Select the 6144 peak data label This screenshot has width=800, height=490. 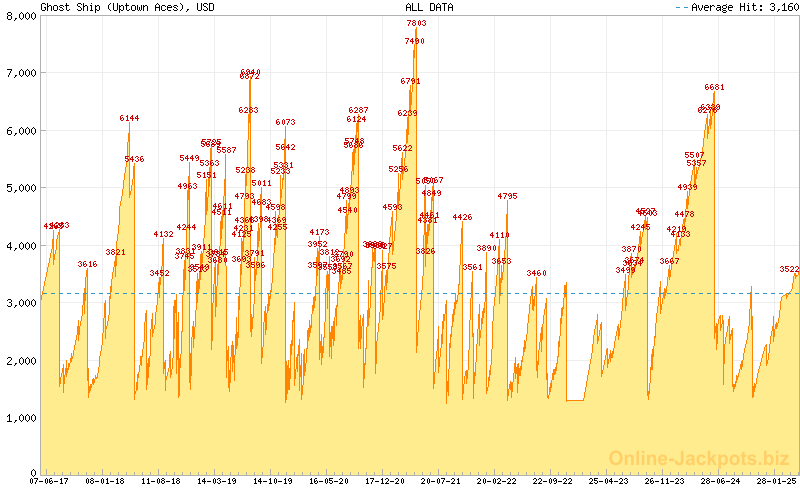point(129,118)
